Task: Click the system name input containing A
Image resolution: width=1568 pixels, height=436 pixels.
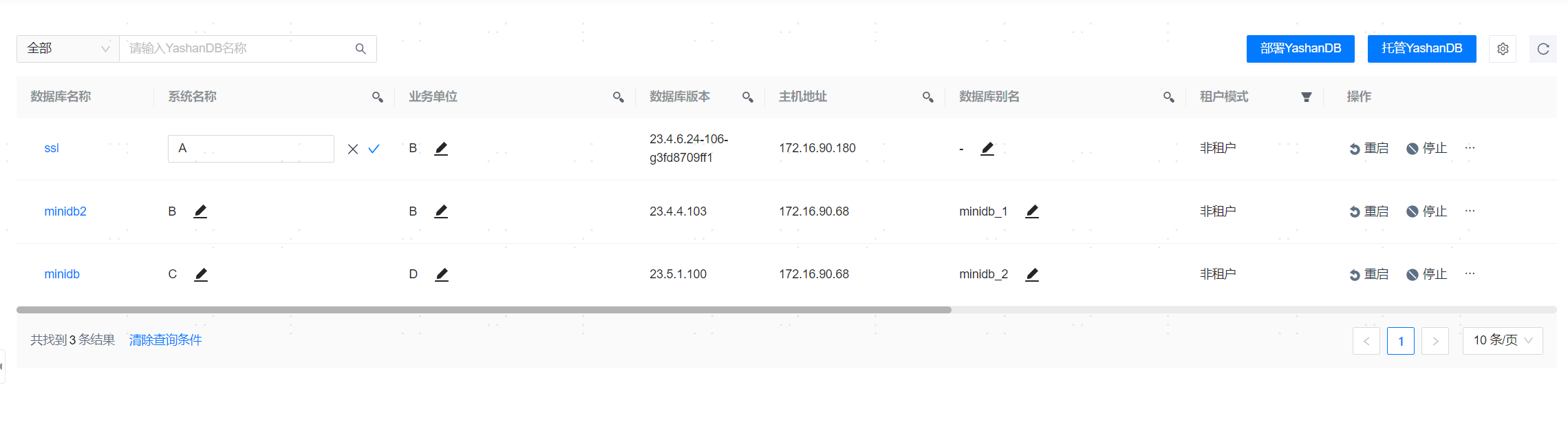Action: pyautogui.click(x=250, y=149)
